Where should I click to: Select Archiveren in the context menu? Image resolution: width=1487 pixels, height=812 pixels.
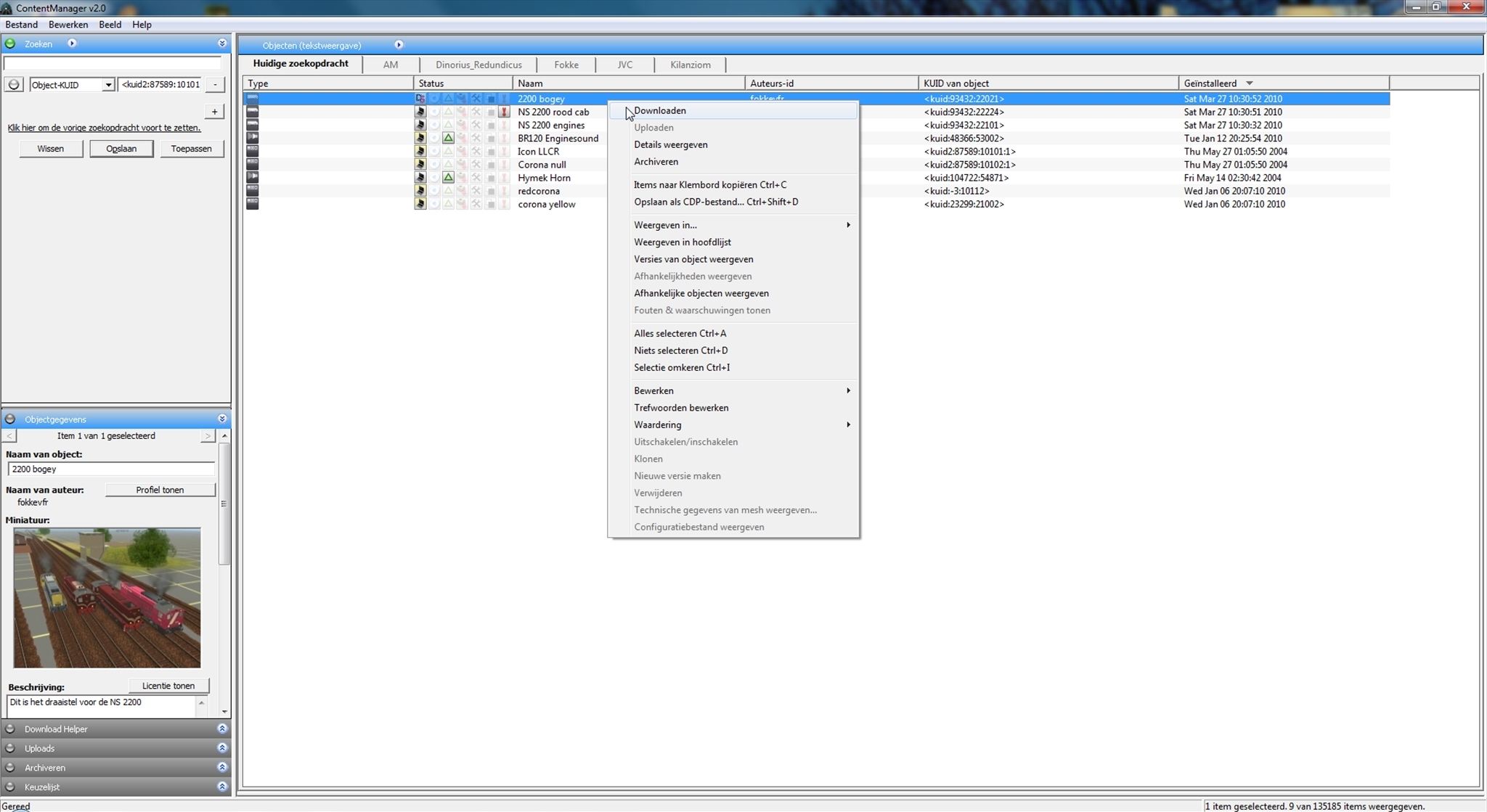click(x=733, y=162)
